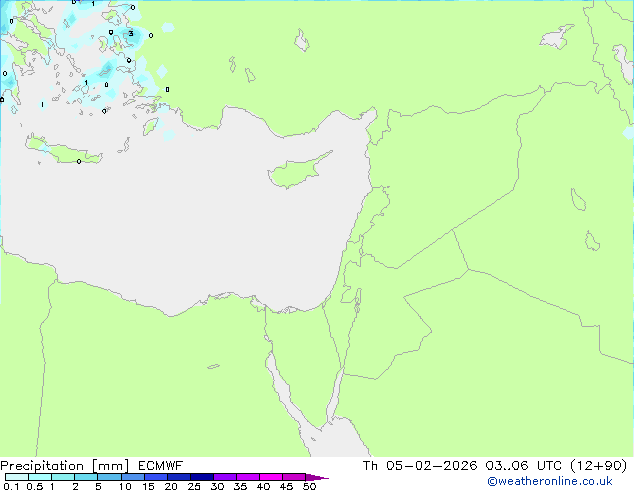
Task: Click the legend label '0.1'
Action: [11, 486]
